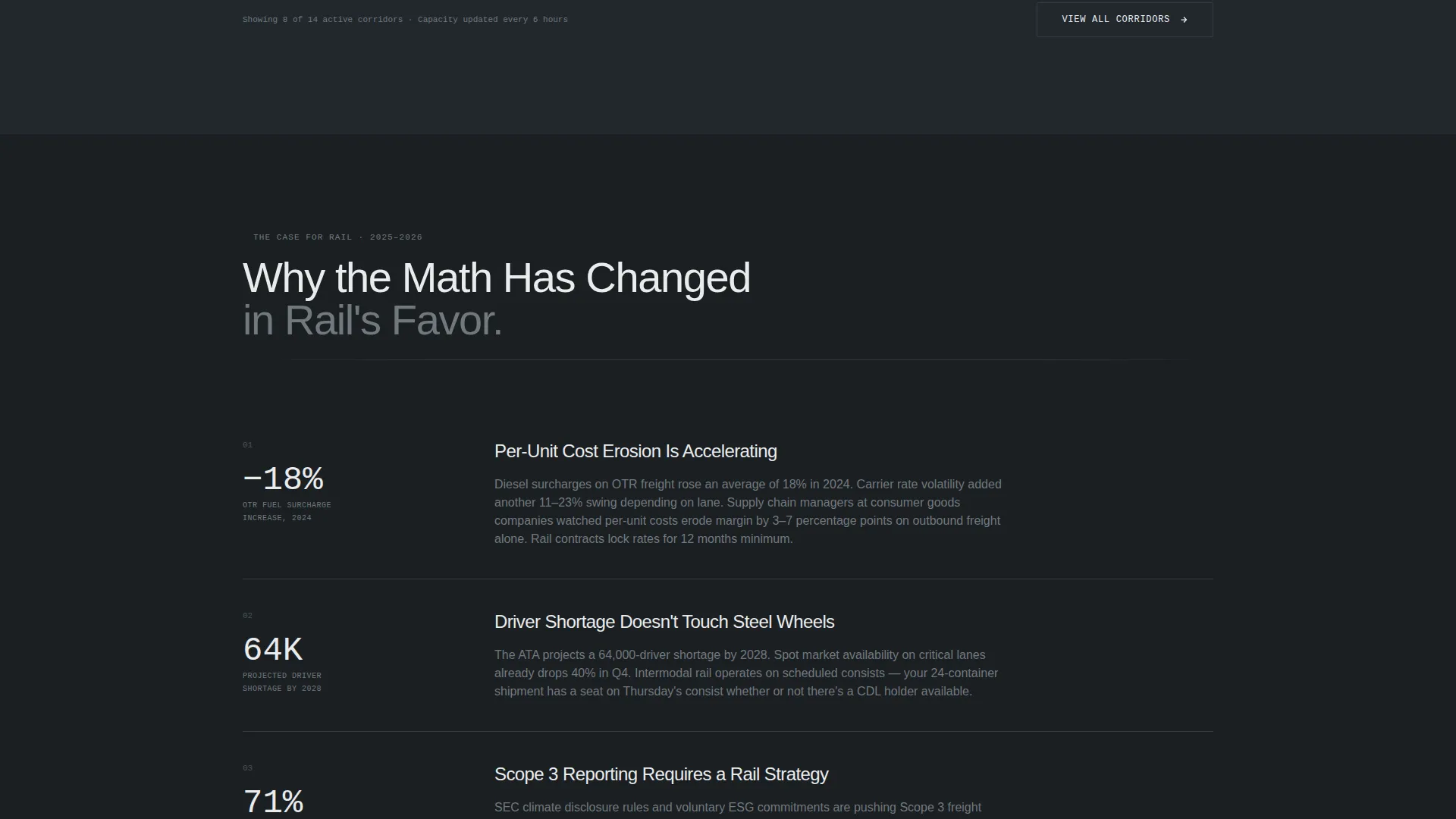The height and width of the screenshot is (819, 1456).
Task: Click the −18% statistic figure
Action: [x=283, y=479]
